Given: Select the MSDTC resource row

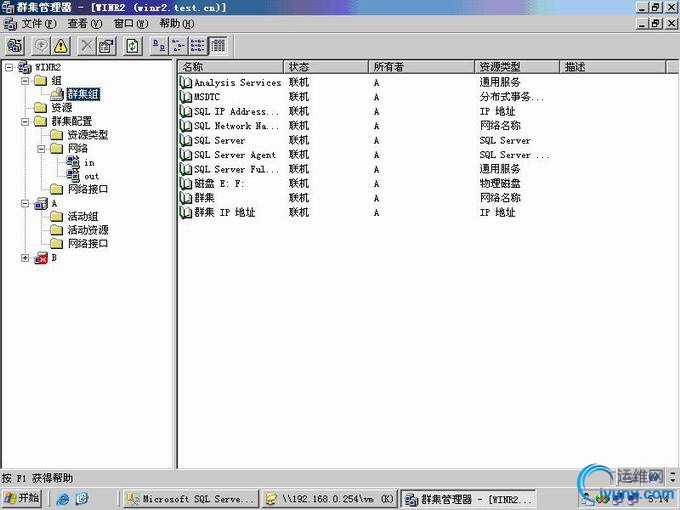Looking at the screenshot, I should click(x=206, y=97).
